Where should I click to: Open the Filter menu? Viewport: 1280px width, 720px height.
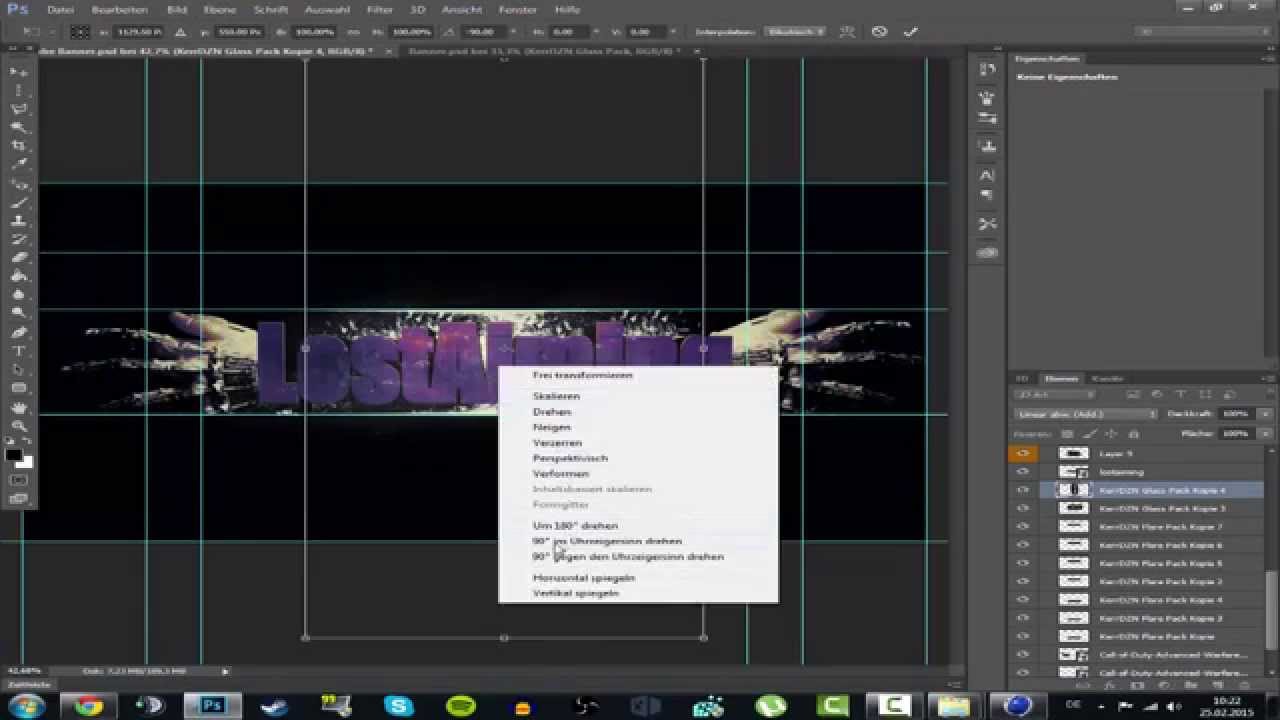coord(379,9)
